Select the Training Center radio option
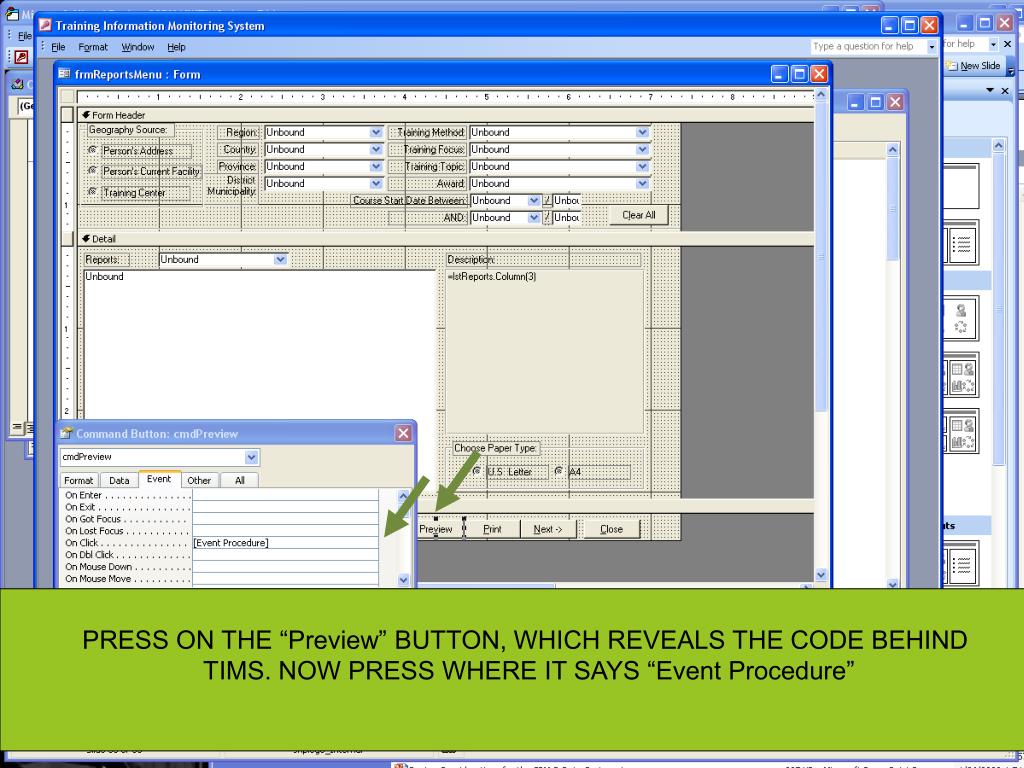The image size is (1024, 768). [x=93, y=192]
